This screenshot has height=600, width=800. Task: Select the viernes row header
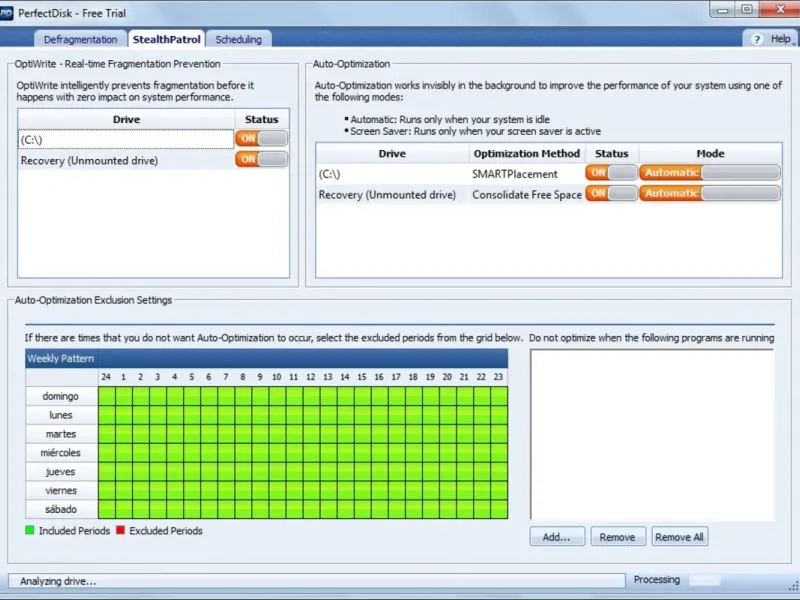[x=61, y=490]
